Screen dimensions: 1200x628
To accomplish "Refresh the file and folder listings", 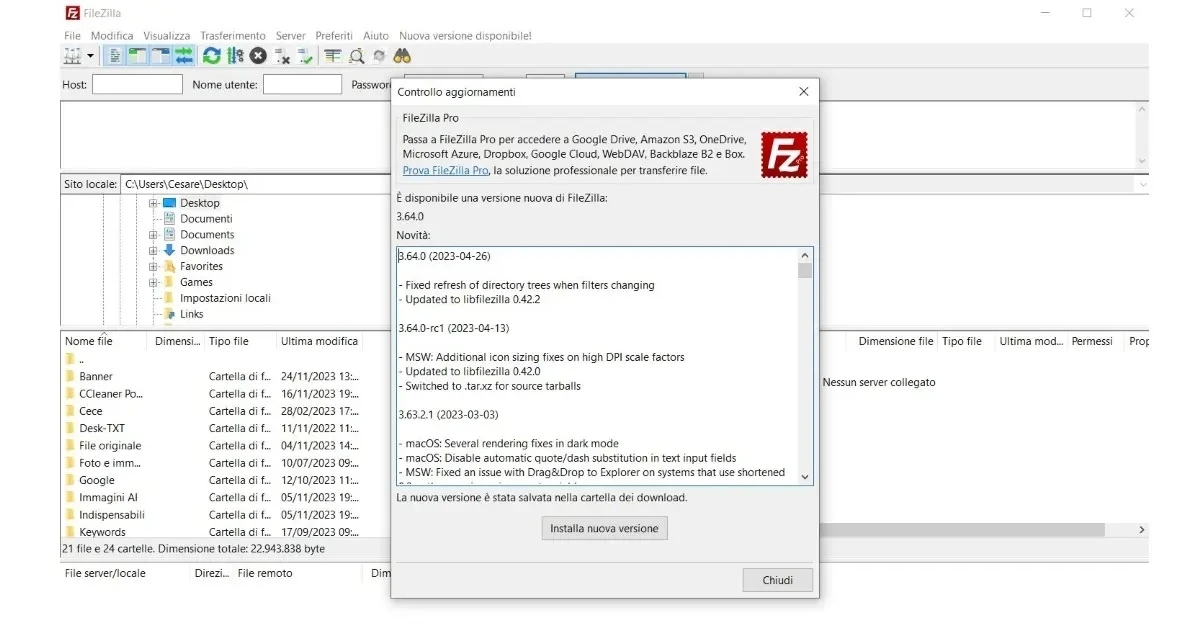I will [x=211, y=55].
